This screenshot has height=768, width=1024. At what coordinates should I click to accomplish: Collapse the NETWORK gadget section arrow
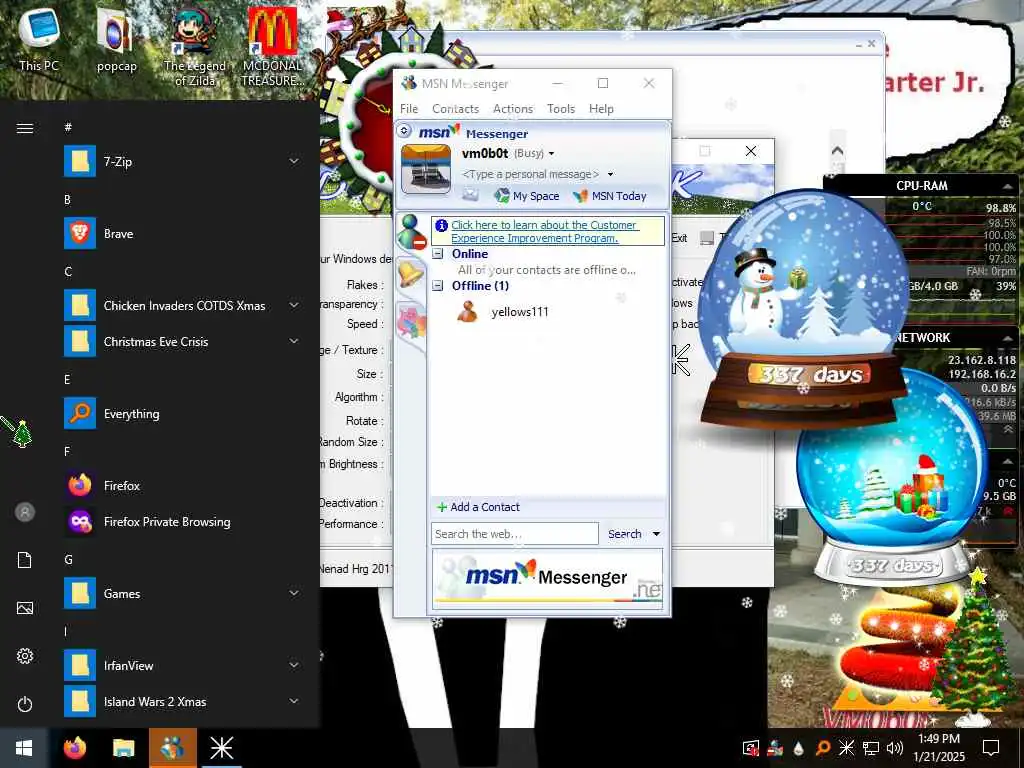1007,338
